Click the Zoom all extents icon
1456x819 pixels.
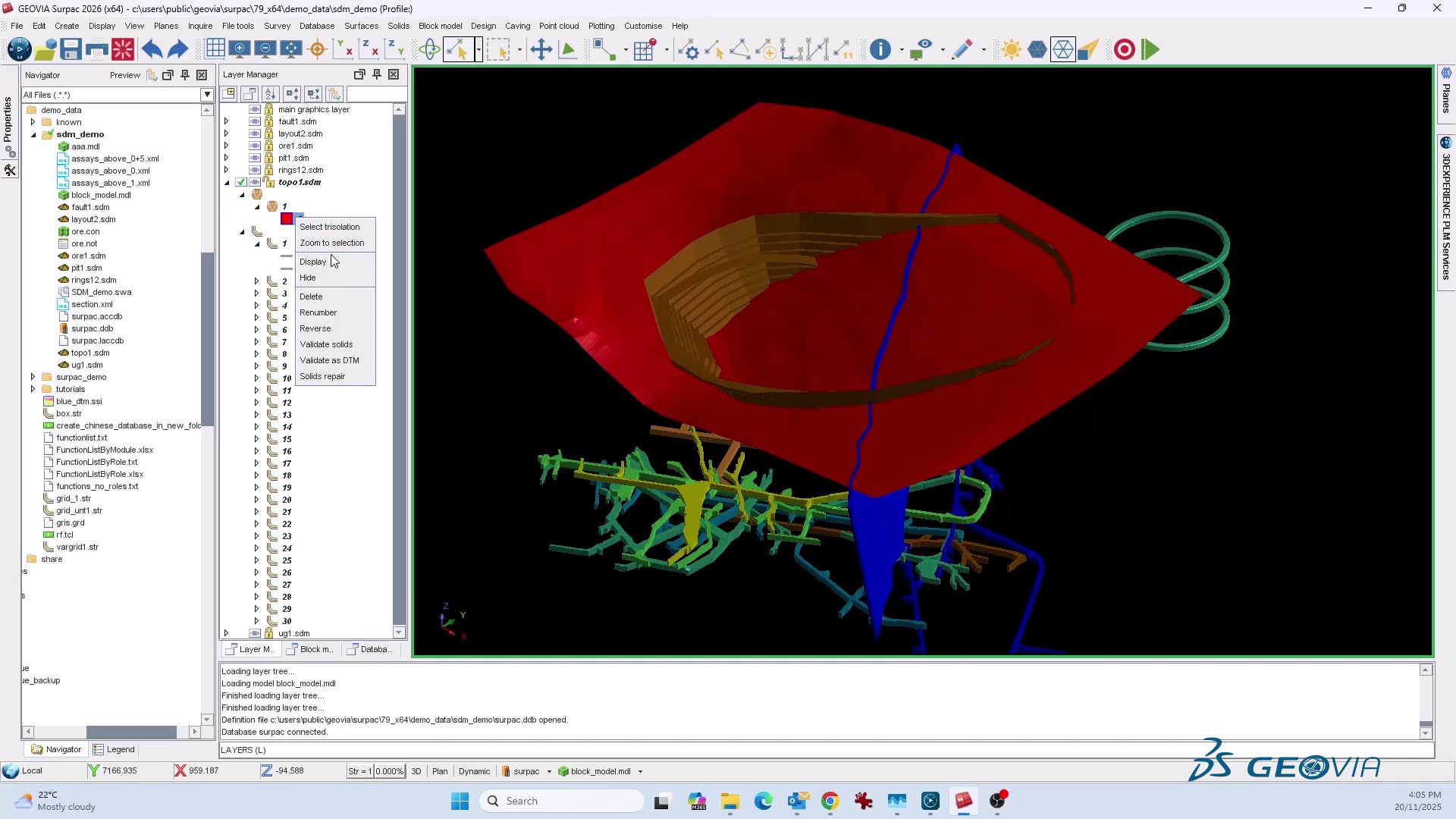tap(291, 50)
